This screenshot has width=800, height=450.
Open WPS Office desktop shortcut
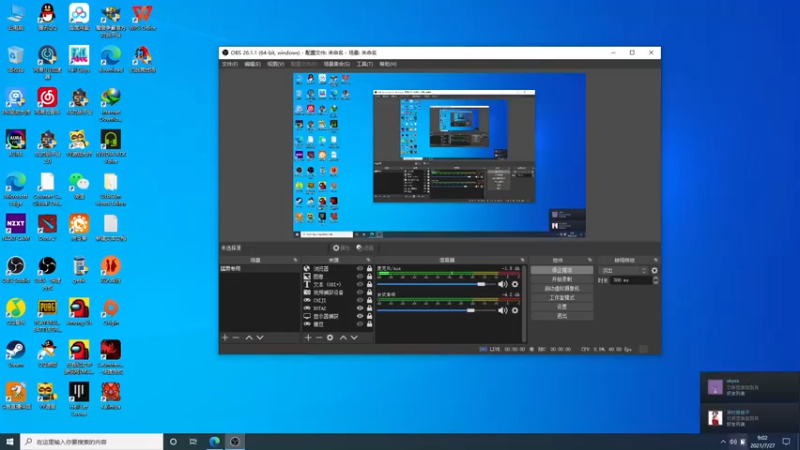(x=142, y=17)
